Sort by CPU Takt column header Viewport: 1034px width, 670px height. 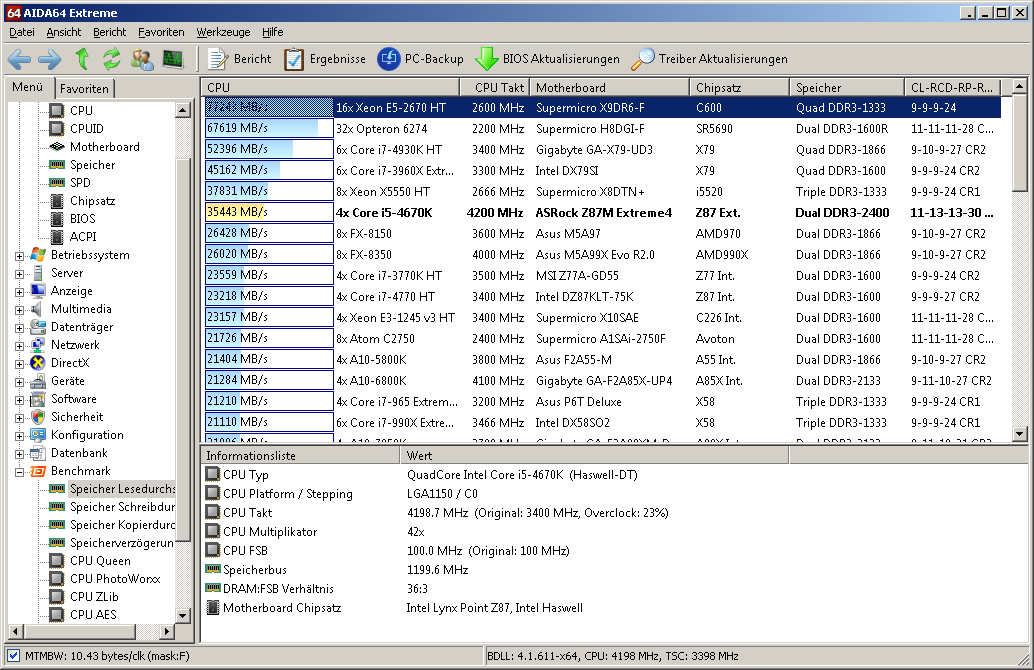(x=495, y=87)
